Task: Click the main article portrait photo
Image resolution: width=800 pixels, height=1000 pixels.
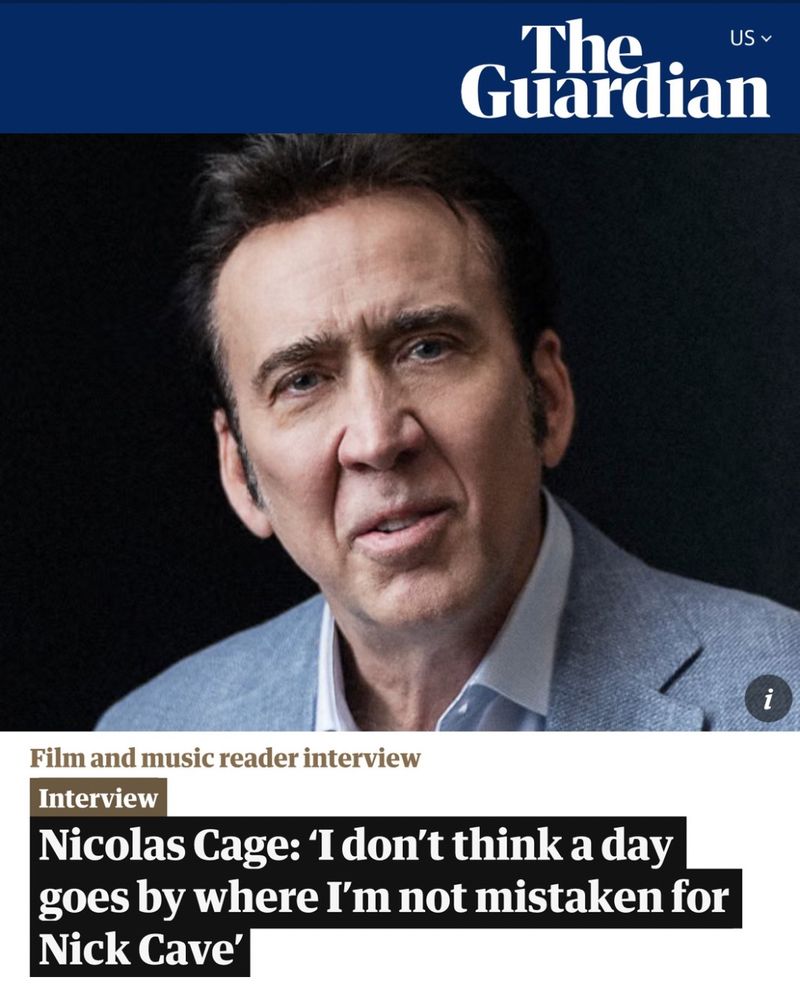Action: (400, 432)
